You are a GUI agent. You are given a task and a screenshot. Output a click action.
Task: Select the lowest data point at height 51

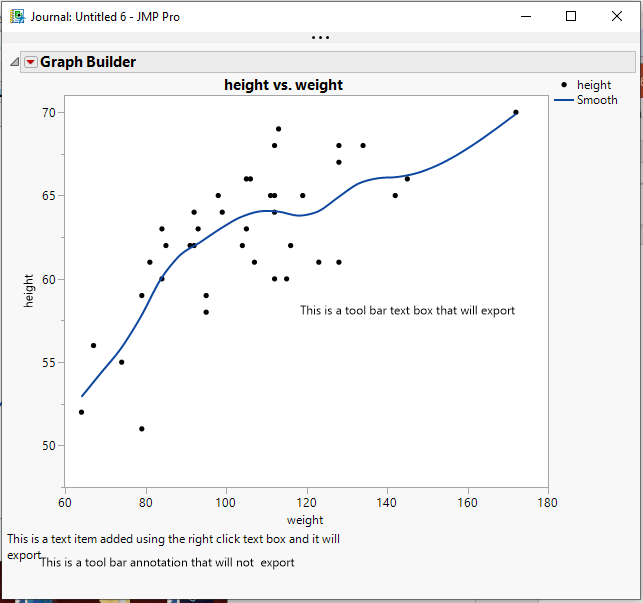click(142, 429)
